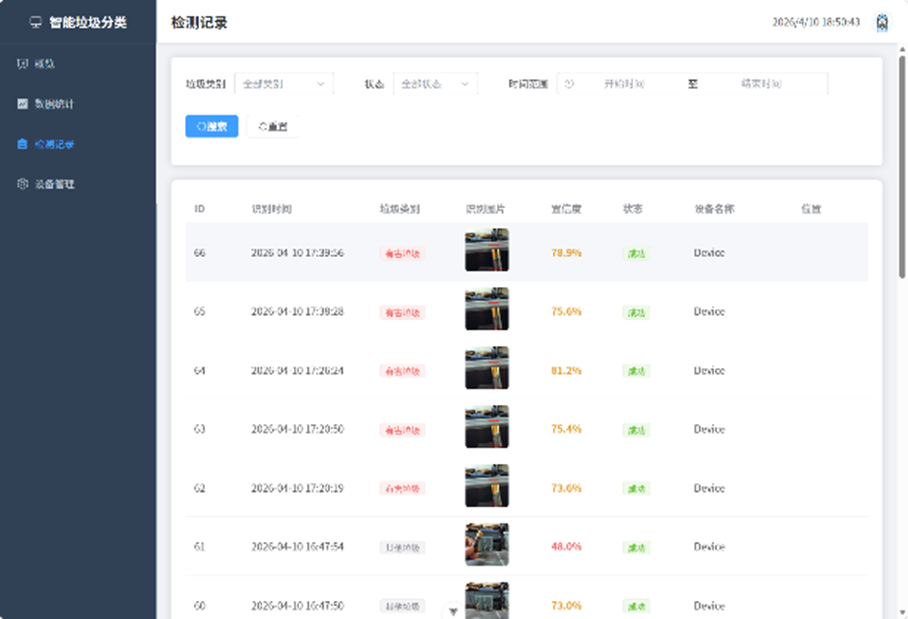Image resolution: width=908 pixels, height=619 pixels.
Task: Expand the garbage category dropdown
Action: (x=284, y=84)
